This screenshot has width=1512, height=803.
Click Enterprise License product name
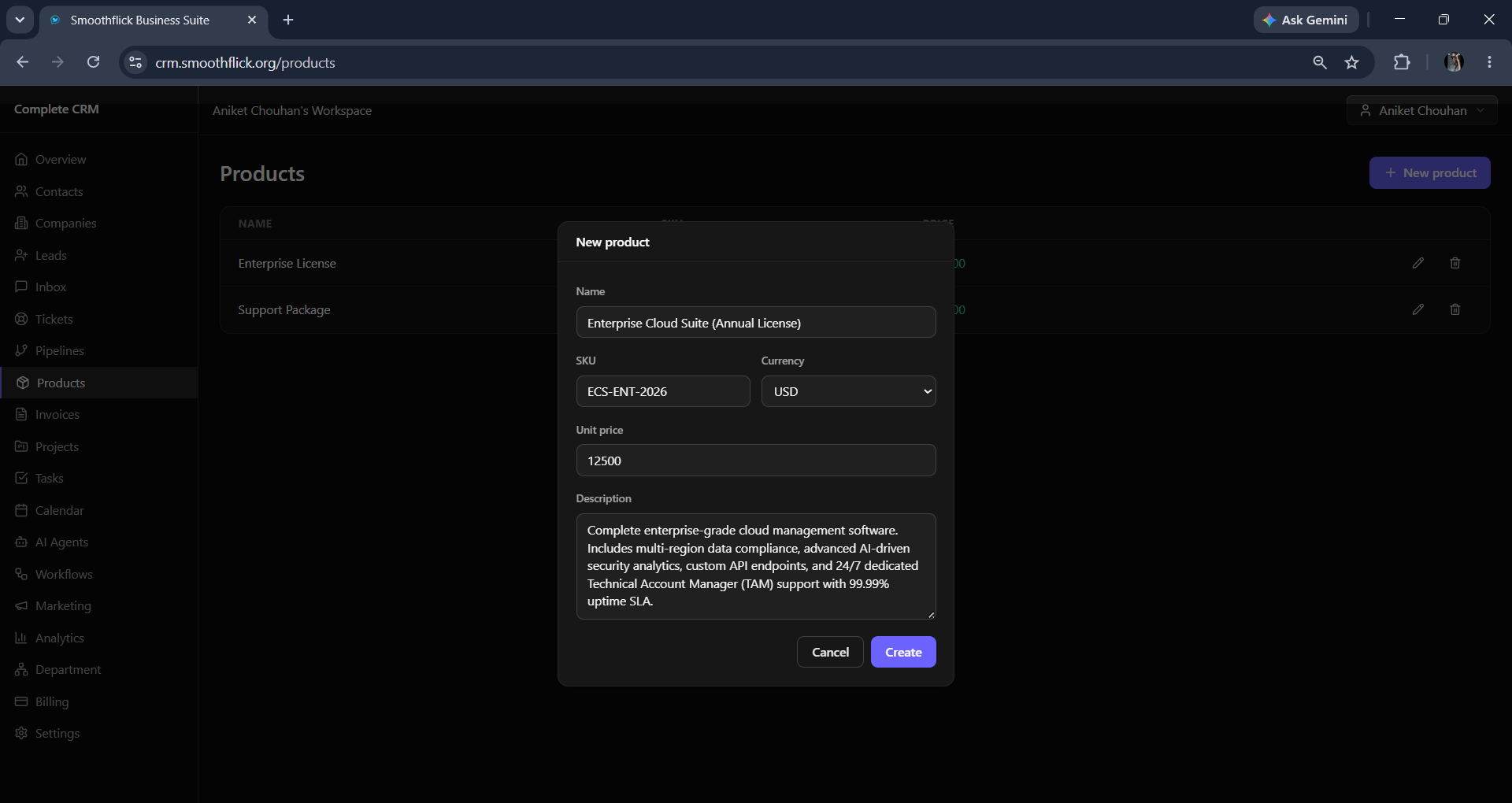[x=287, y=263]
